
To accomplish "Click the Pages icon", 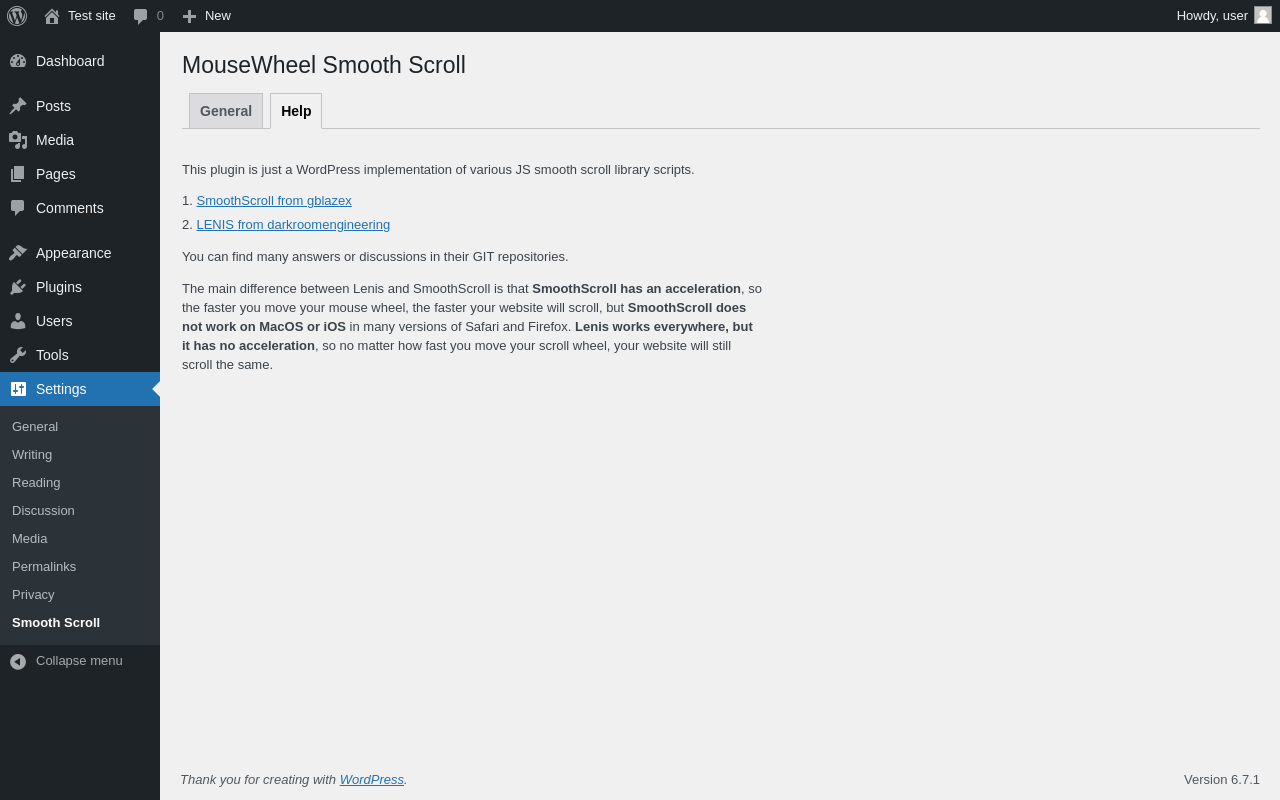I will (x=18, y=174).
